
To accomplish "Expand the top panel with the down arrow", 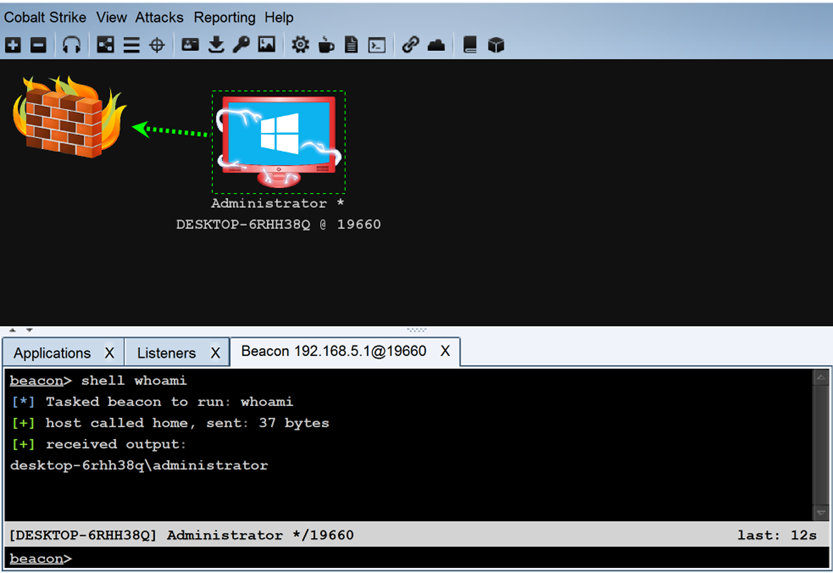I will point(29,330).
